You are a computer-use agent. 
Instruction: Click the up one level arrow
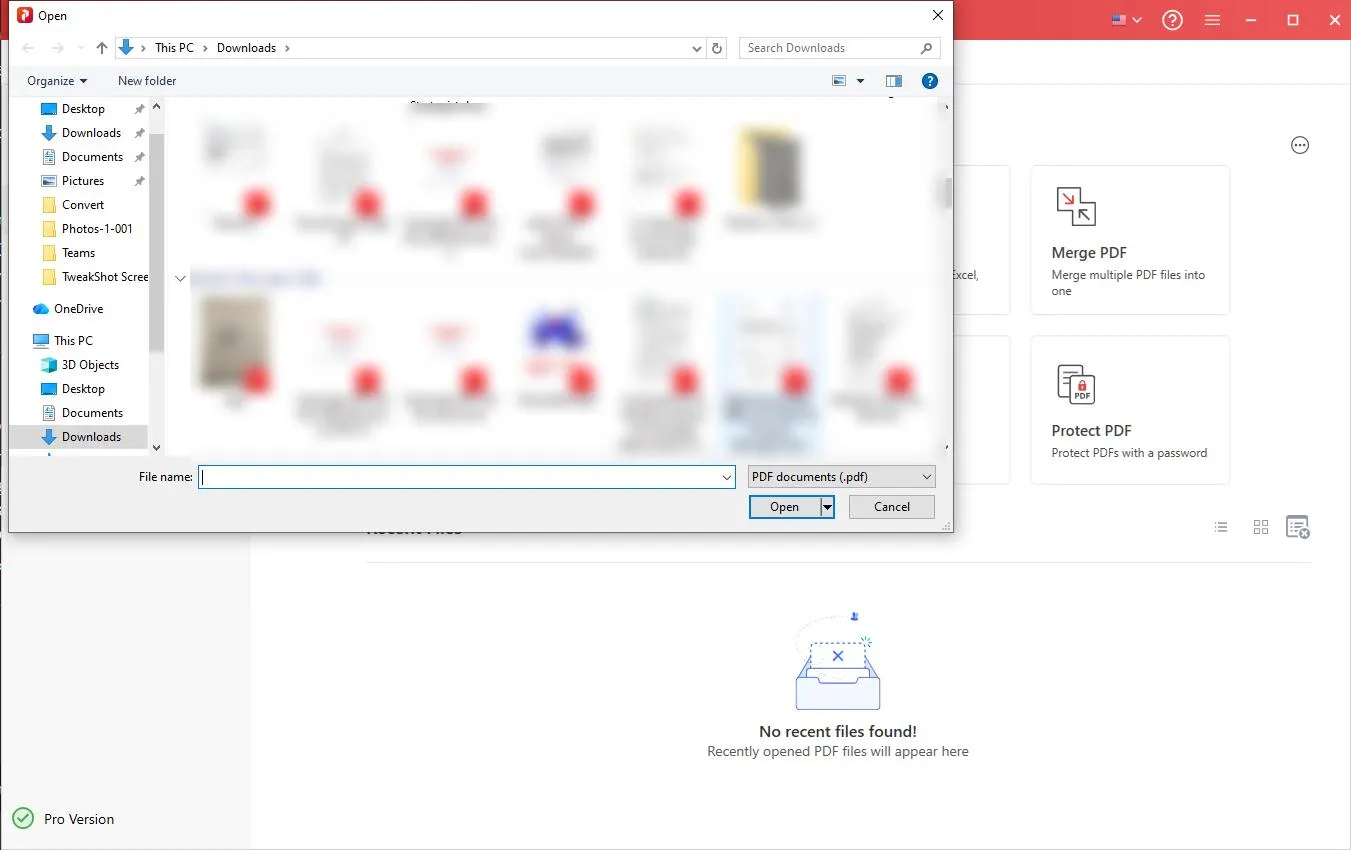101,47
